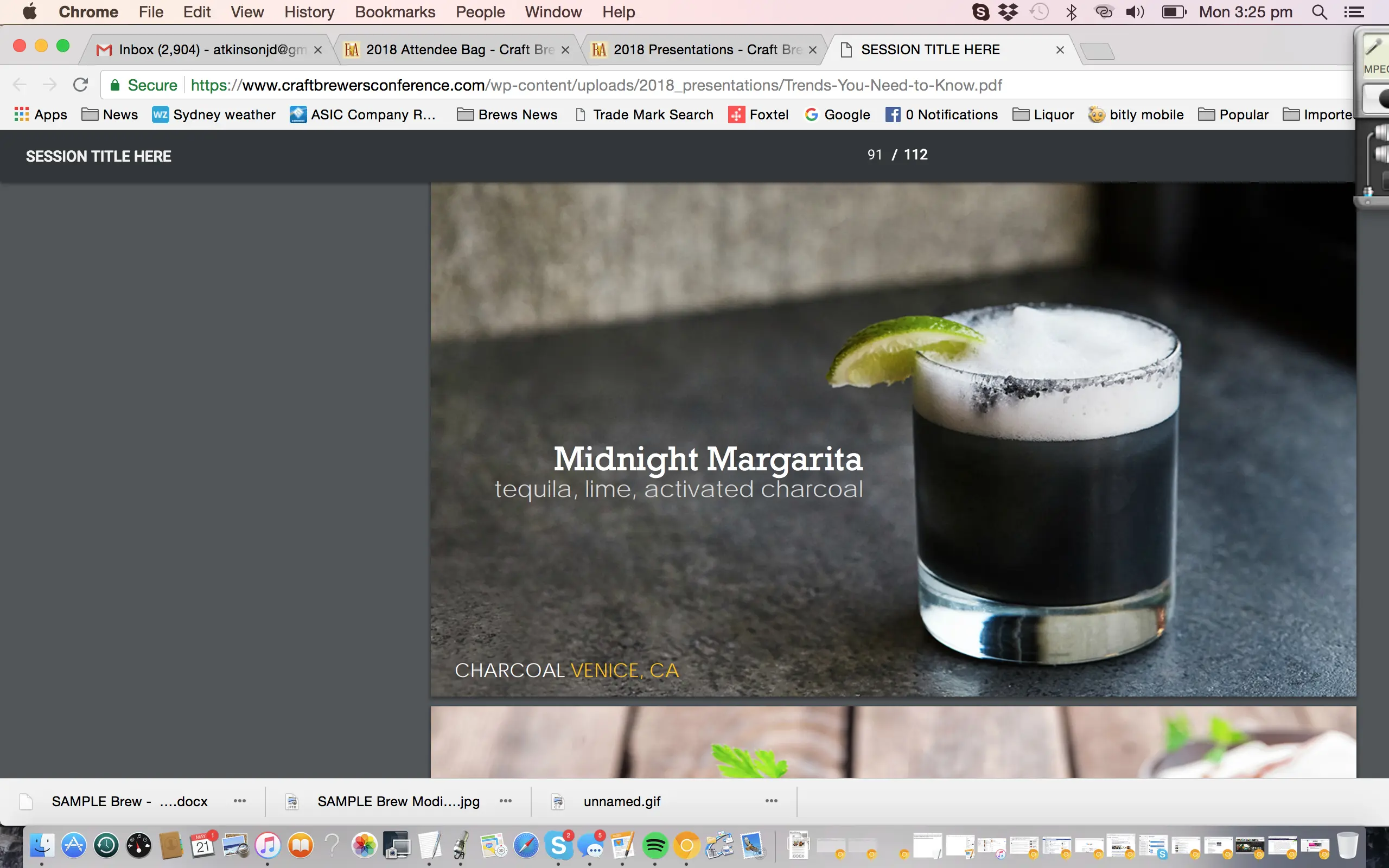Expand options menu for unnamed.gif download
The width and height of the screenshot is (1389, 868).
pos(772,801)
